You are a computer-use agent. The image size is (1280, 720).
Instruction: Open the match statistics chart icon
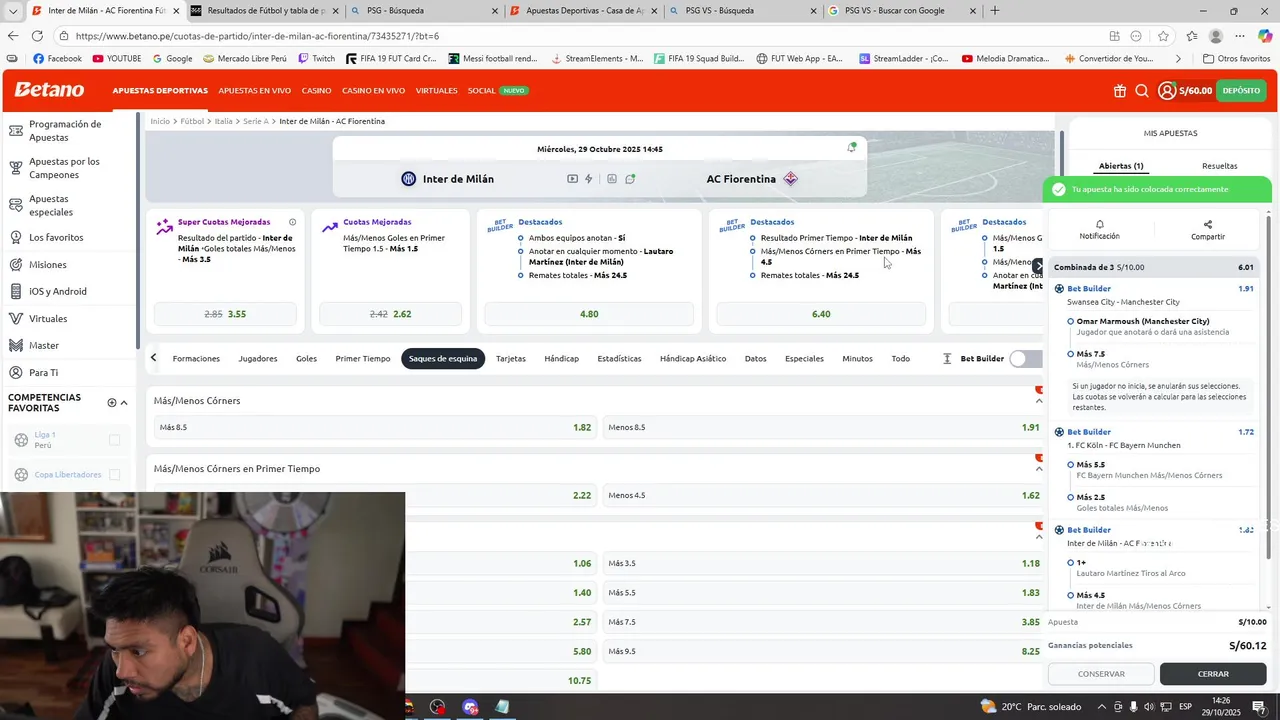[x=611, y=179]
